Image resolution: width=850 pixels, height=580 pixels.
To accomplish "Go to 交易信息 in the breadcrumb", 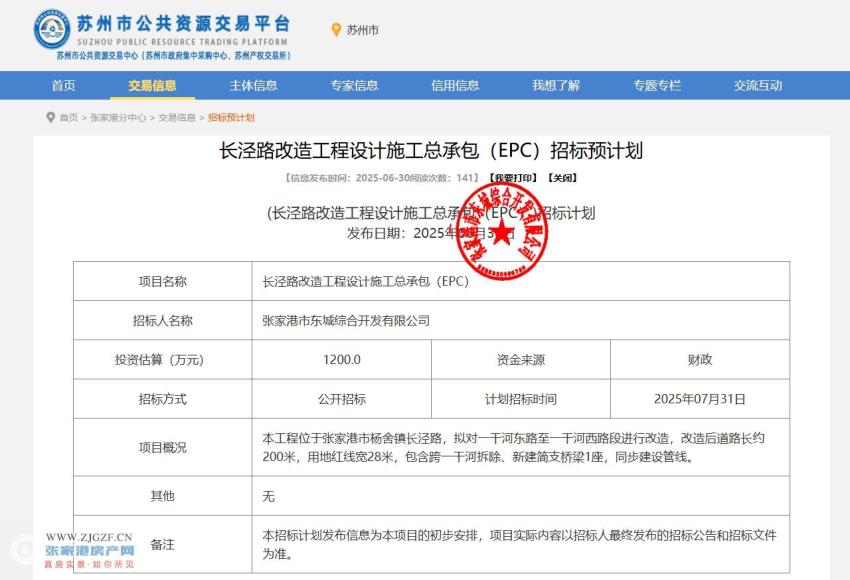I will (x=177, y=118).
